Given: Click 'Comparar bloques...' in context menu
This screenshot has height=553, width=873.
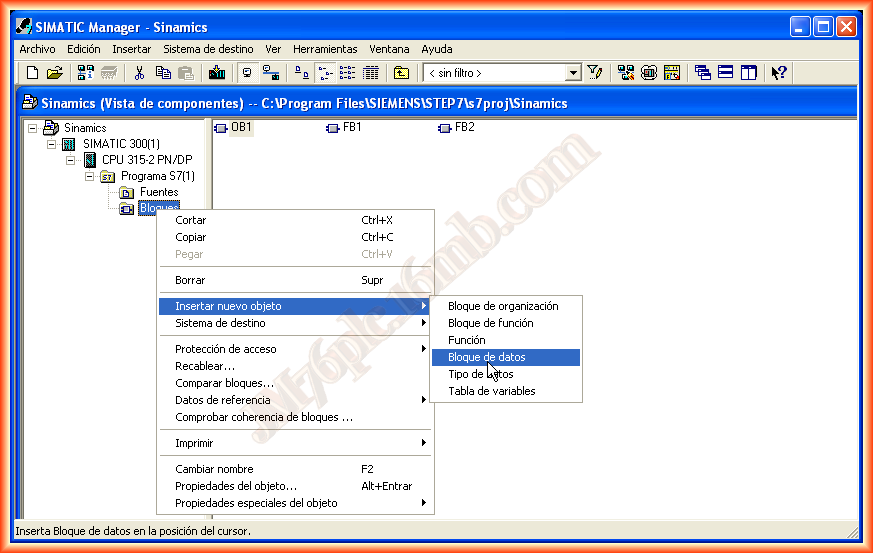Looking at the screenshot, I should tap(224, 383).
